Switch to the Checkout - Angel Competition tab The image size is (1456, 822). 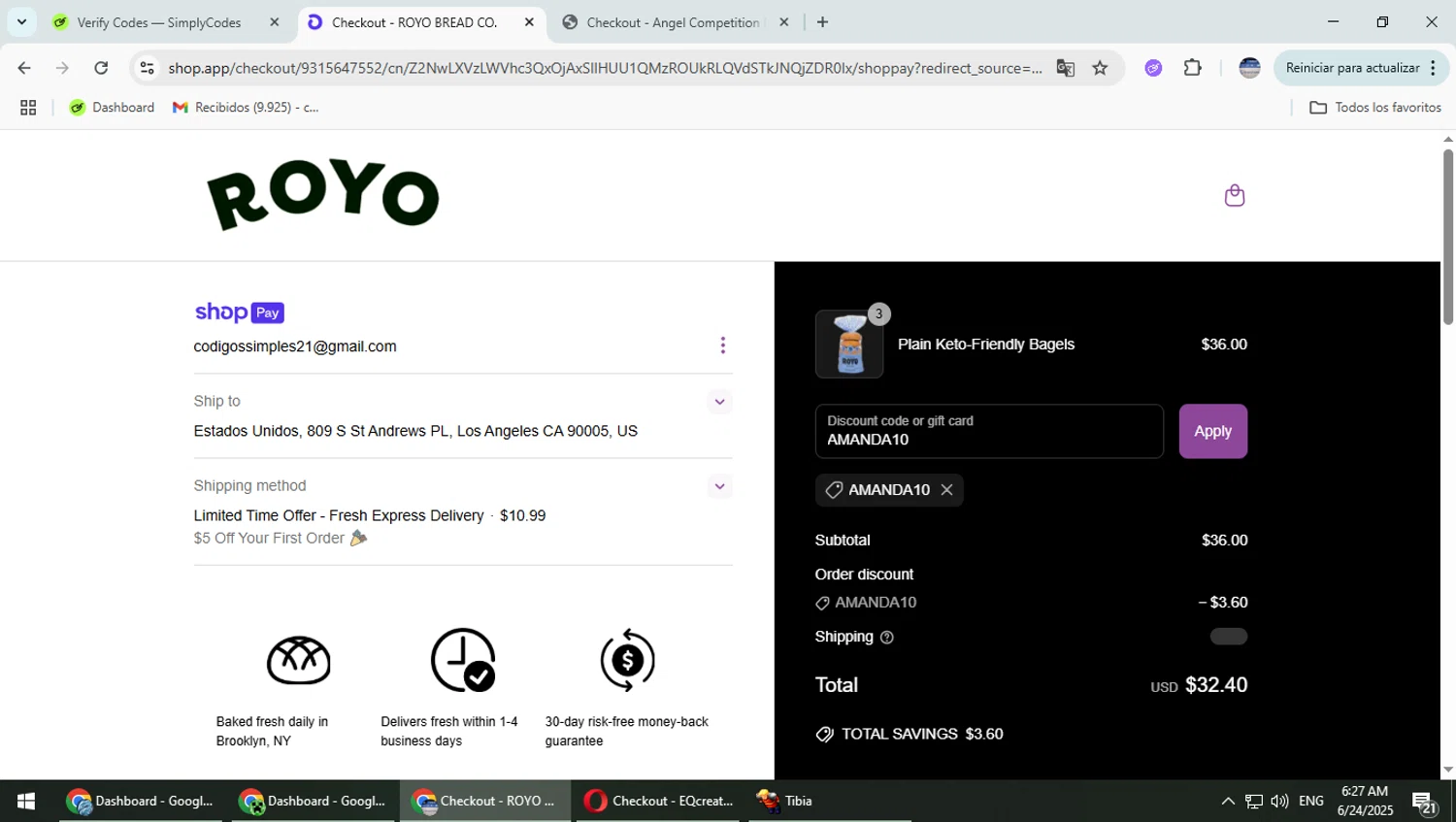674,22
